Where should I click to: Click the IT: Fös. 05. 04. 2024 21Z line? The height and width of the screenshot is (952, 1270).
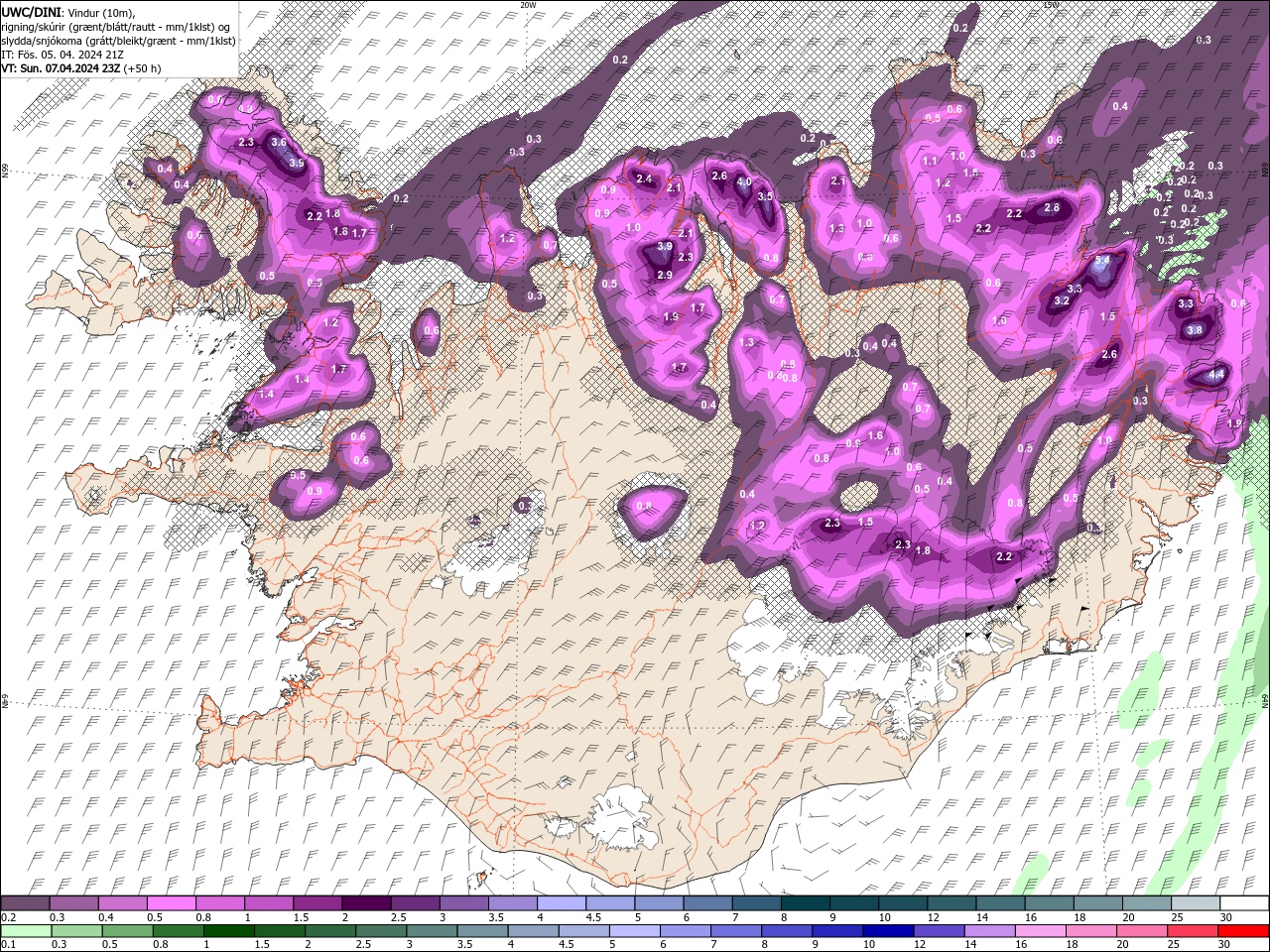[63, 55]
